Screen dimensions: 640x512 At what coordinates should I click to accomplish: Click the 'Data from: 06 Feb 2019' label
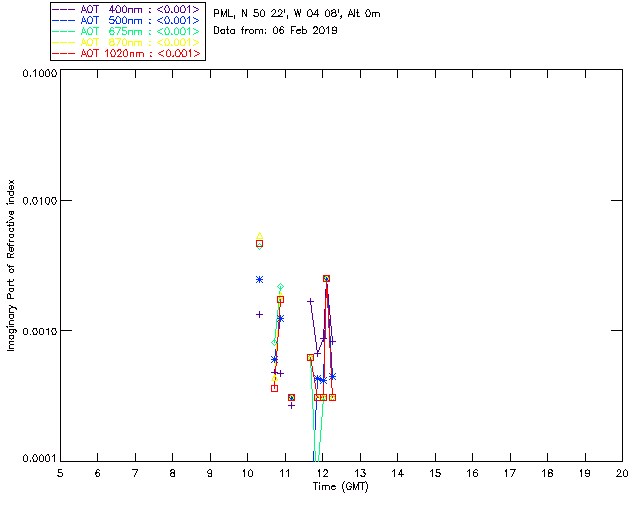coord(275,30)
